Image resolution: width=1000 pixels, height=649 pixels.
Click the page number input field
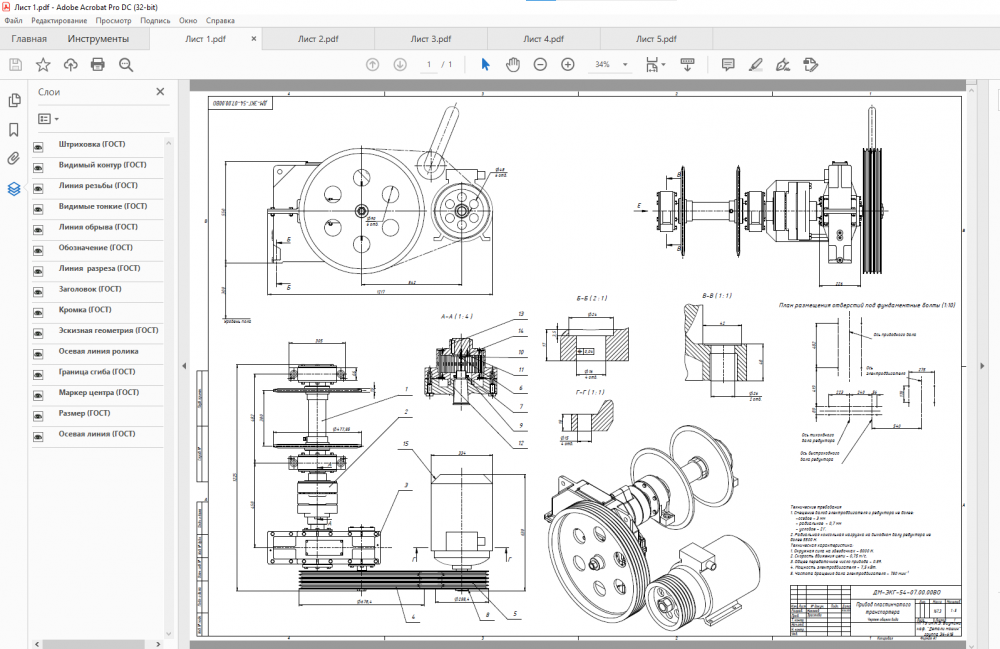(428, 65)
